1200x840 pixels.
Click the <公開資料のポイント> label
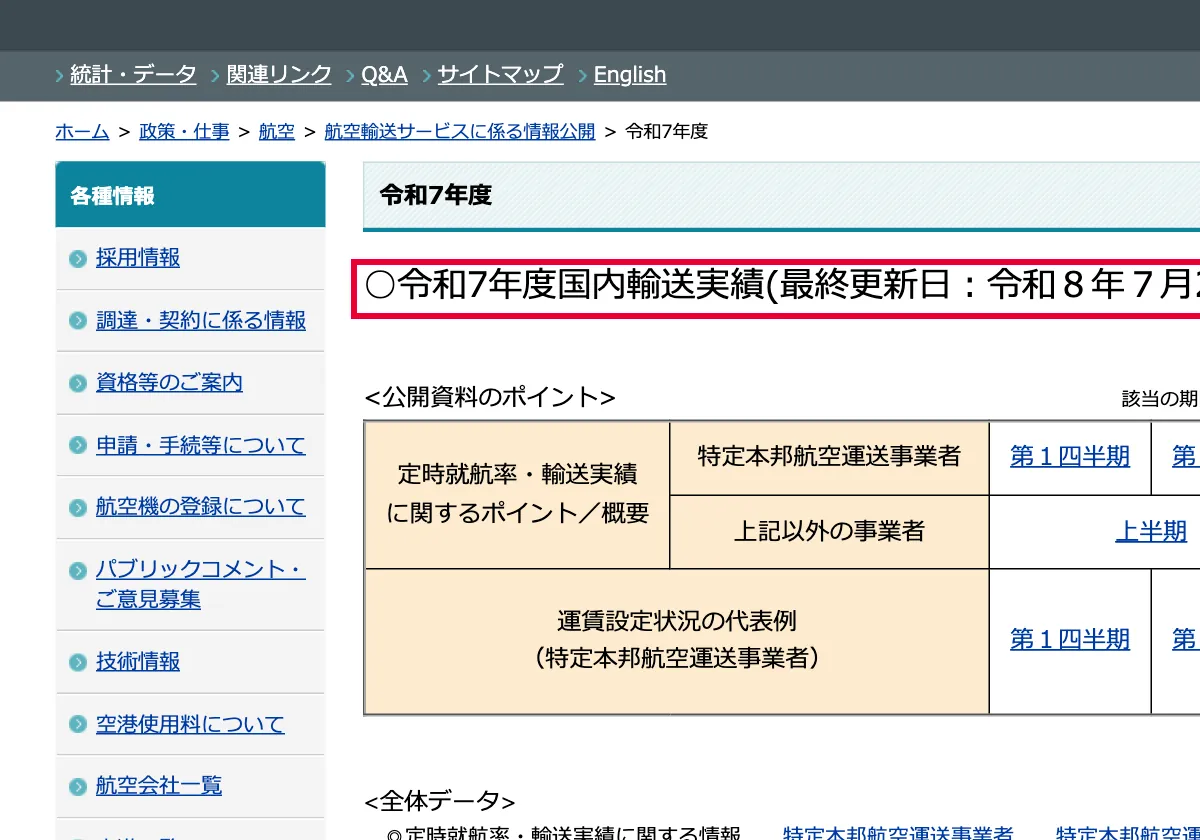pos(490,397)
